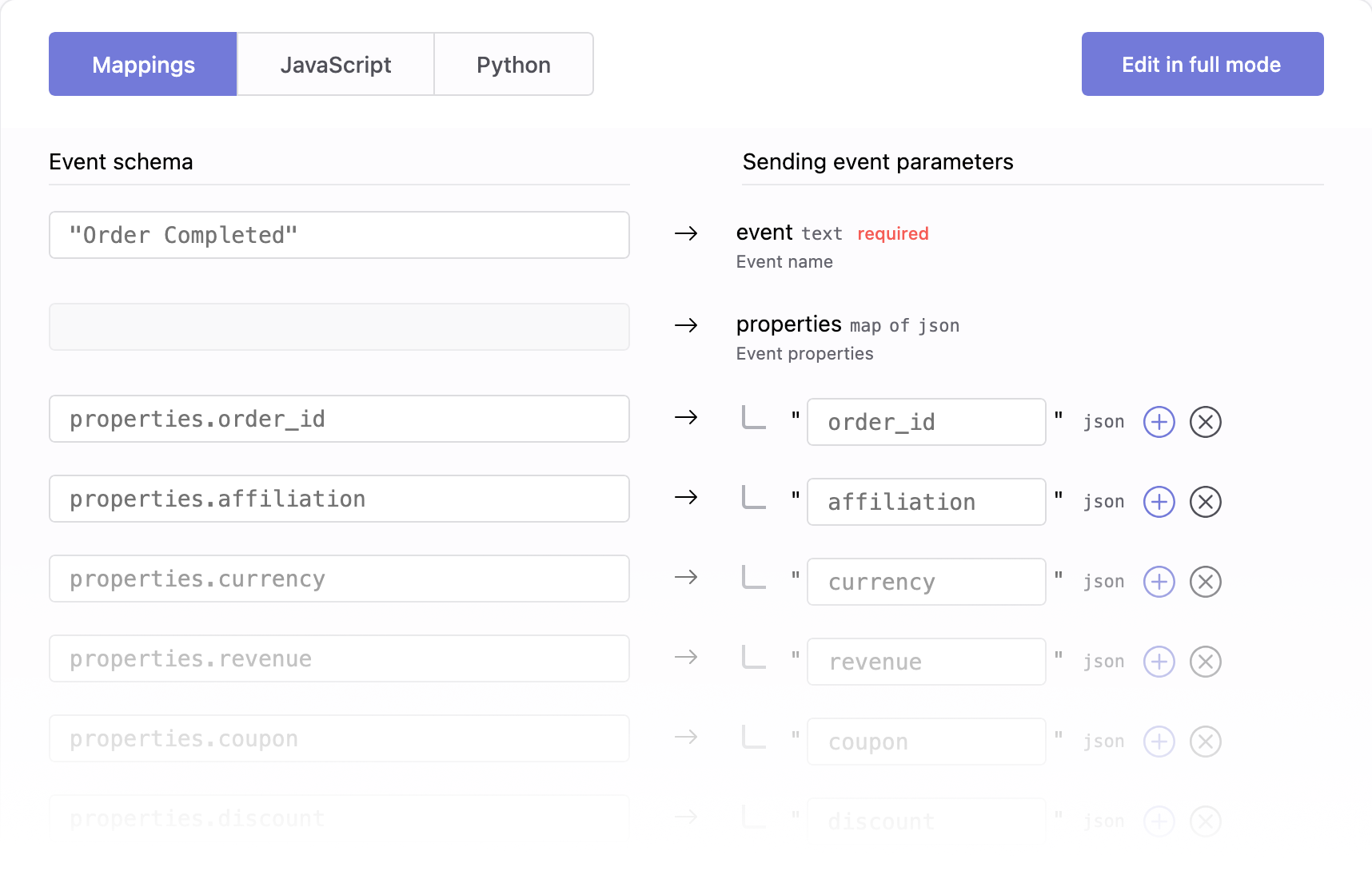Delete the affiliation property row
Screen dimensions: 1372x879
point(1205,502)
